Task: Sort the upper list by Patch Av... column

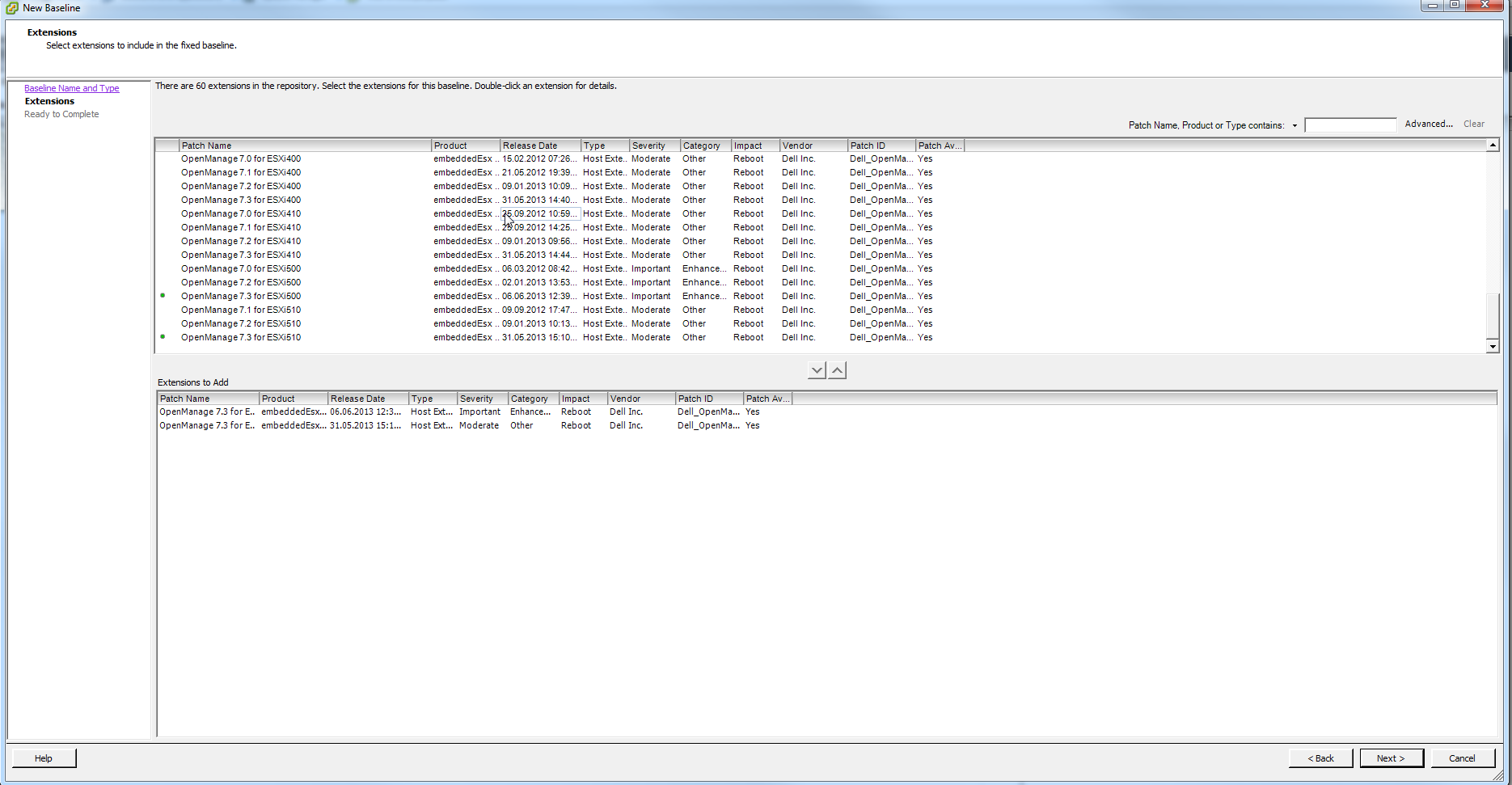Action: tap(940, 146)
